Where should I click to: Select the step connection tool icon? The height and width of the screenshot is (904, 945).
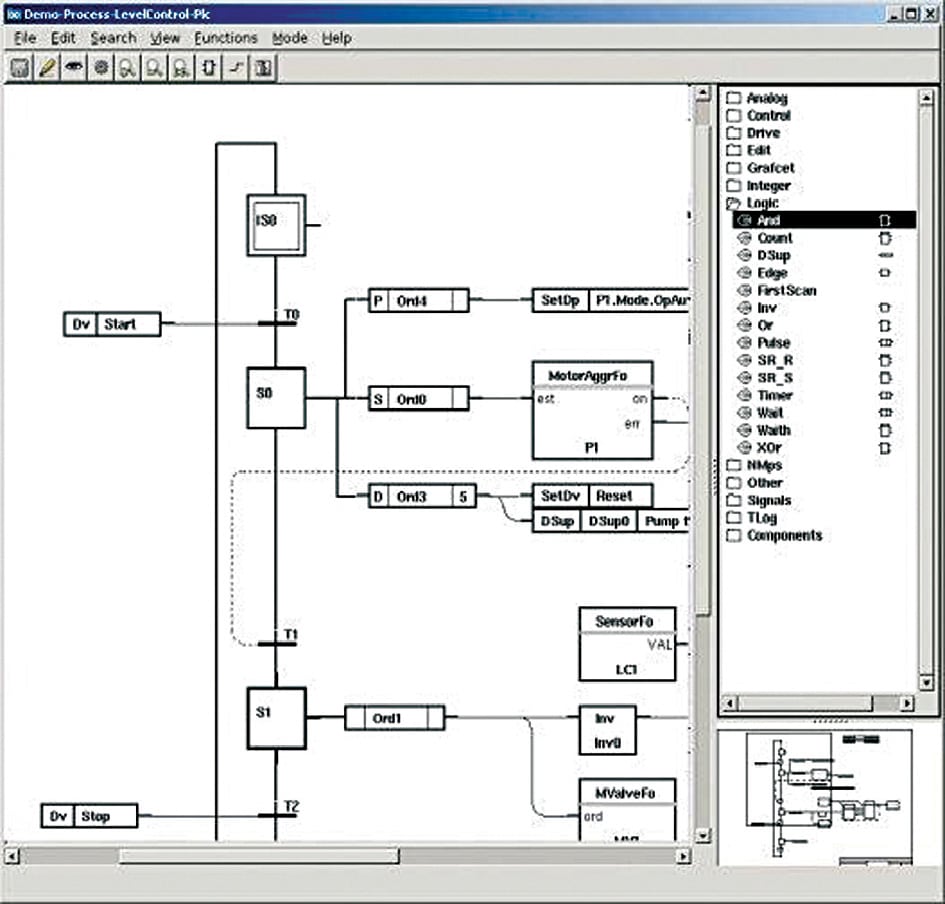(233, 68)
